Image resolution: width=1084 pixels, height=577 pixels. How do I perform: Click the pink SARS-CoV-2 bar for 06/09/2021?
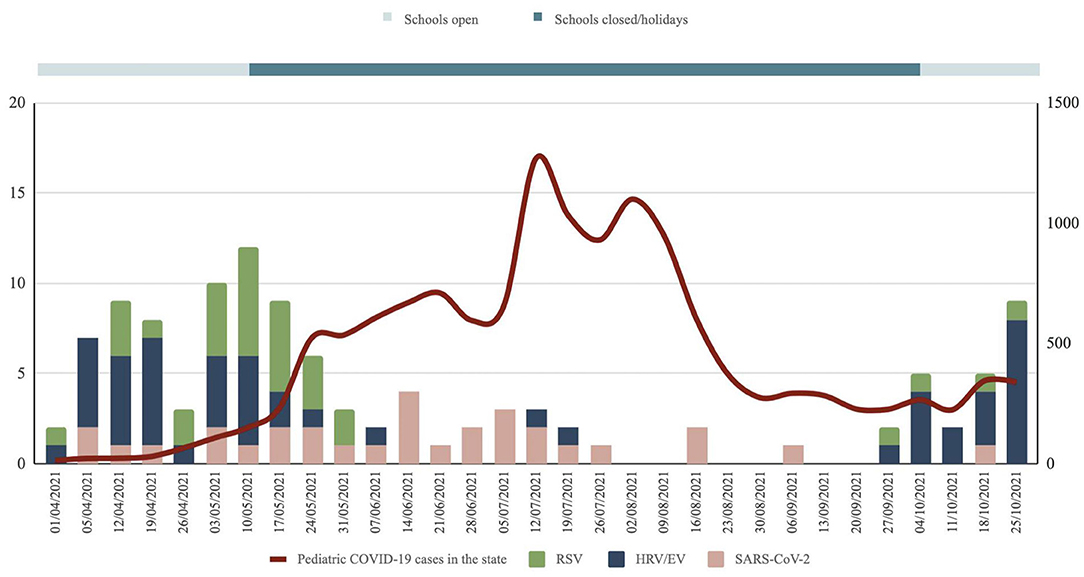tap(794, 455)
